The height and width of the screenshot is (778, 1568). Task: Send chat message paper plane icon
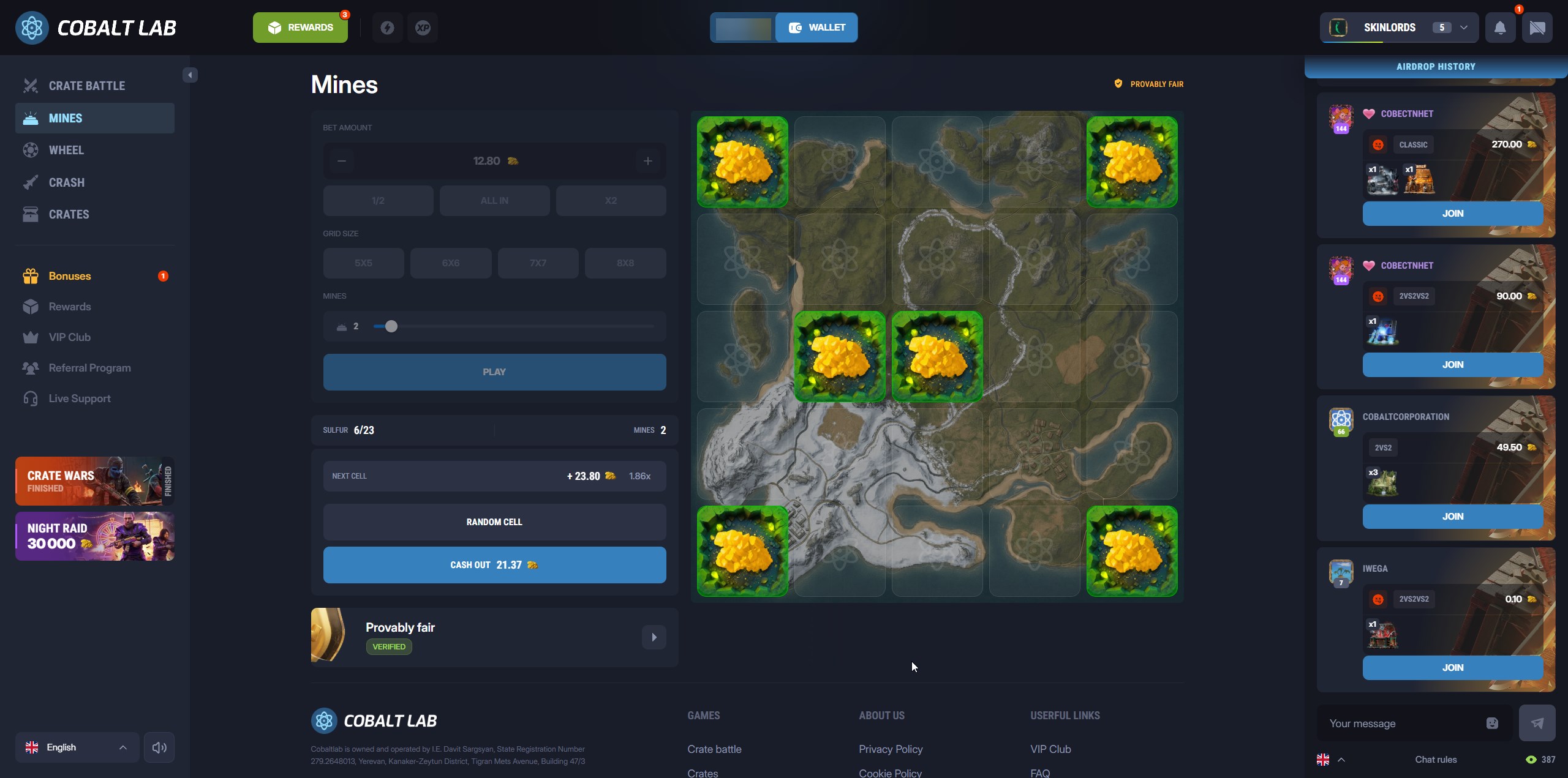point(1537,723)
